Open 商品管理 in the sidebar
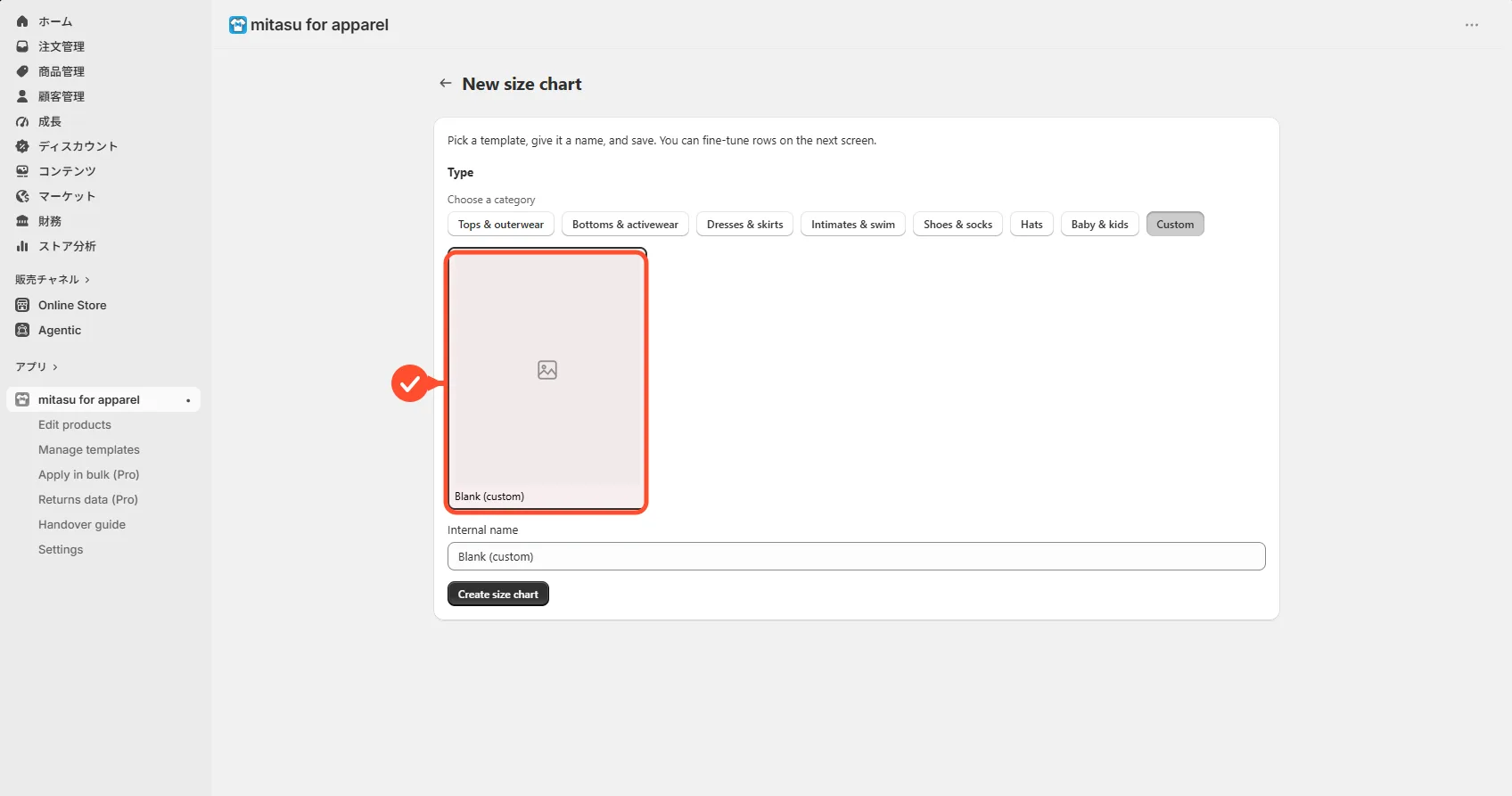The width and height of the screenshot is (1512, 796). point(62,71)
